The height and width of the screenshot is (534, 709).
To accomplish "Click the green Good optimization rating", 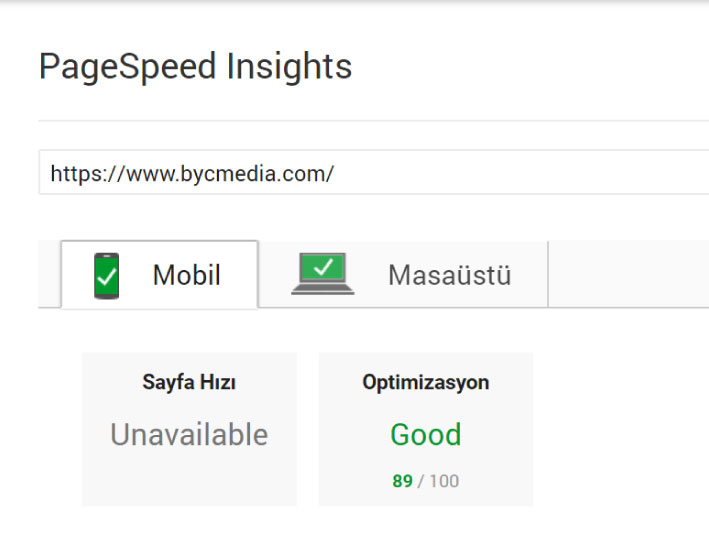I will 425,435.
